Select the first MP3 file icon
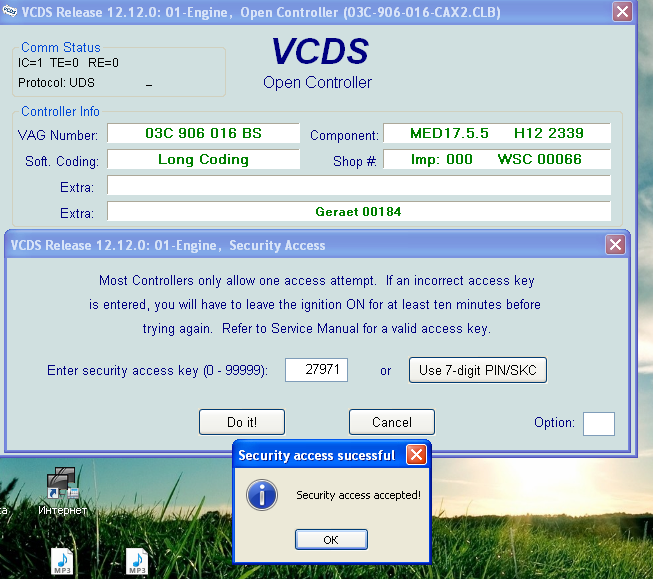Viewport: 653px width, 579px height. tap(62, 561)
